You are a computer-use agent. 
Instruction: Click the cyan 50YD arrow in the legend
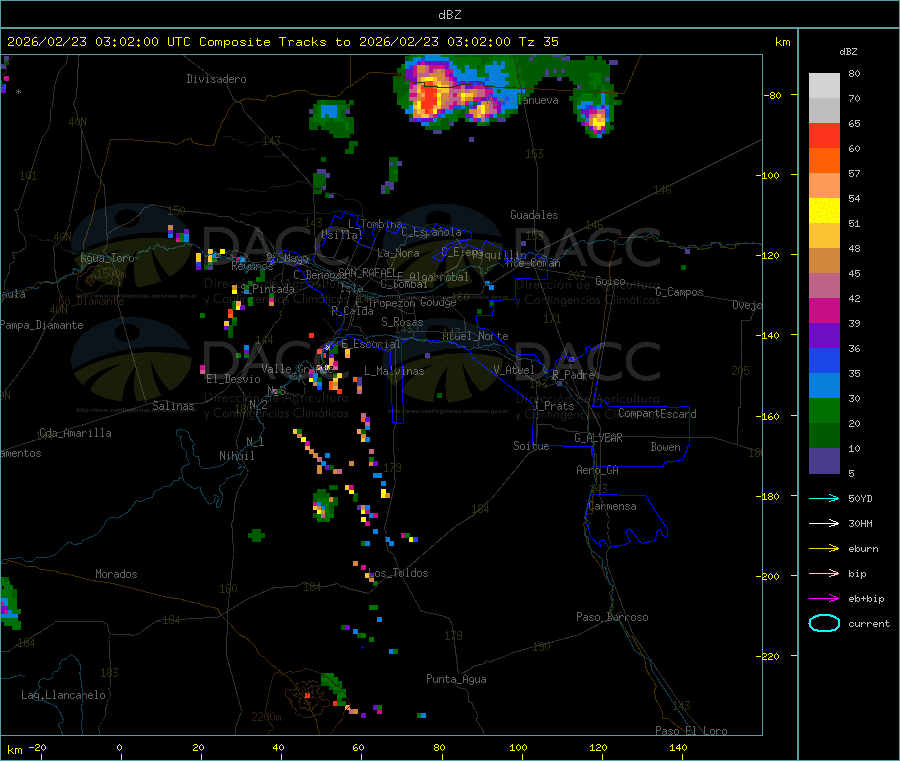click(x=824, y=498)
